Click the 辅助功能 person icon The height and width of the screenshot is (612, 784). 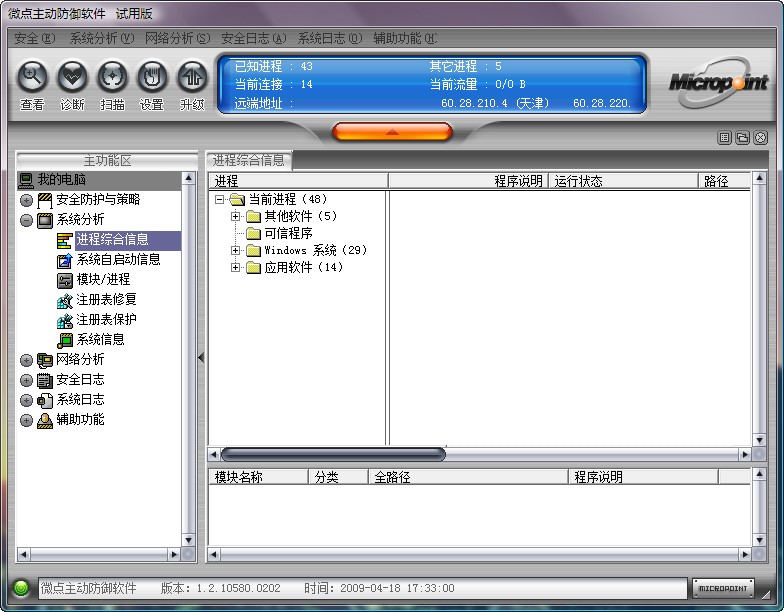[44, 420]
